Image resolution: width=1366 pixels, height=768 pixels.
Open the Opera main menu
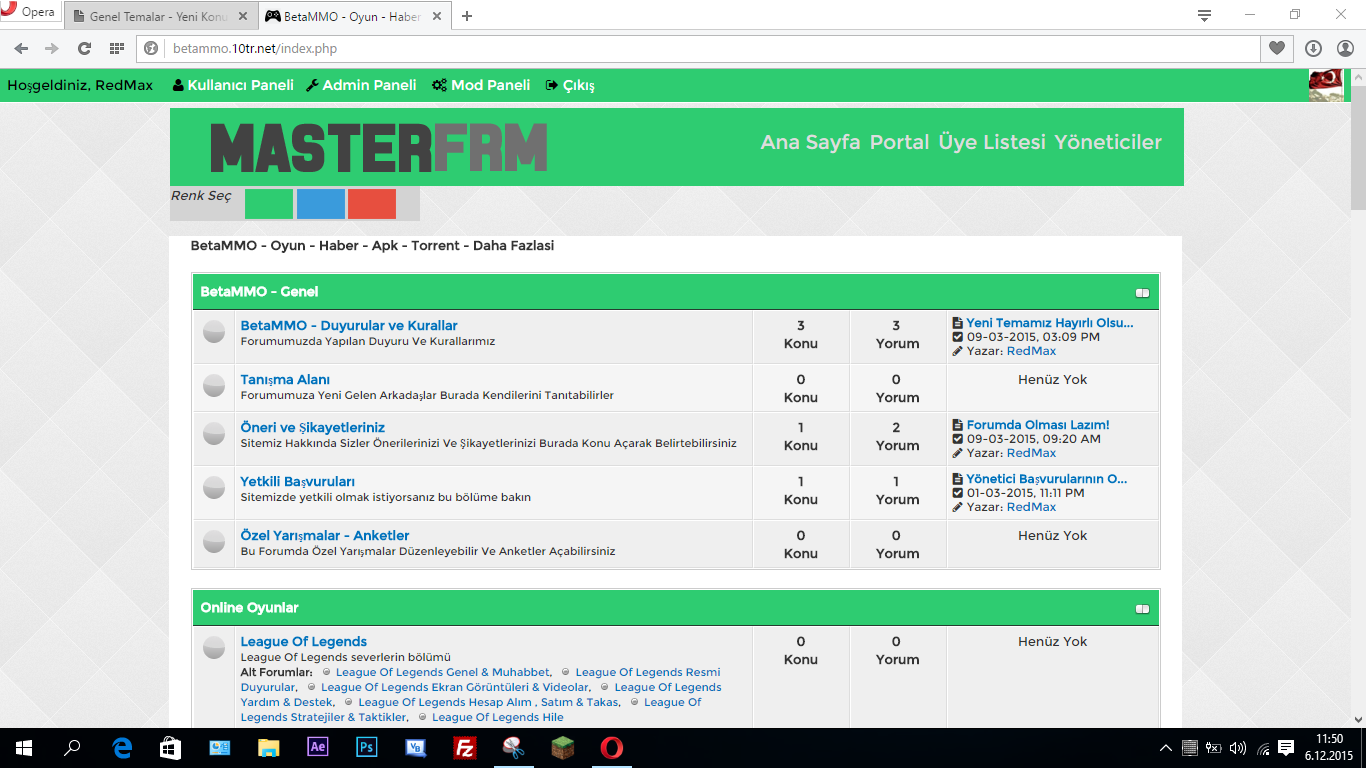pos(30,13)
